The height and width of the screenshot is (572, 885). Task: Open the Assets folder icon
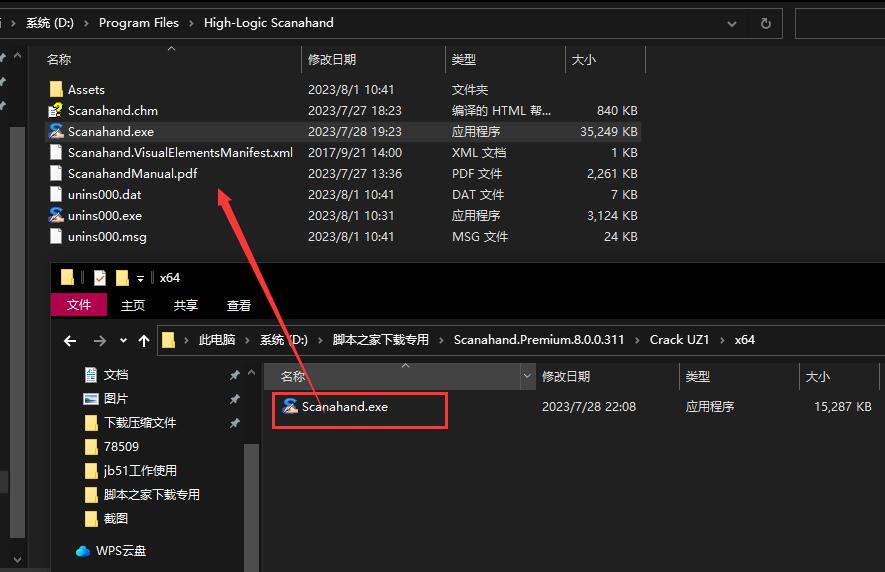(x=56, y=89)
